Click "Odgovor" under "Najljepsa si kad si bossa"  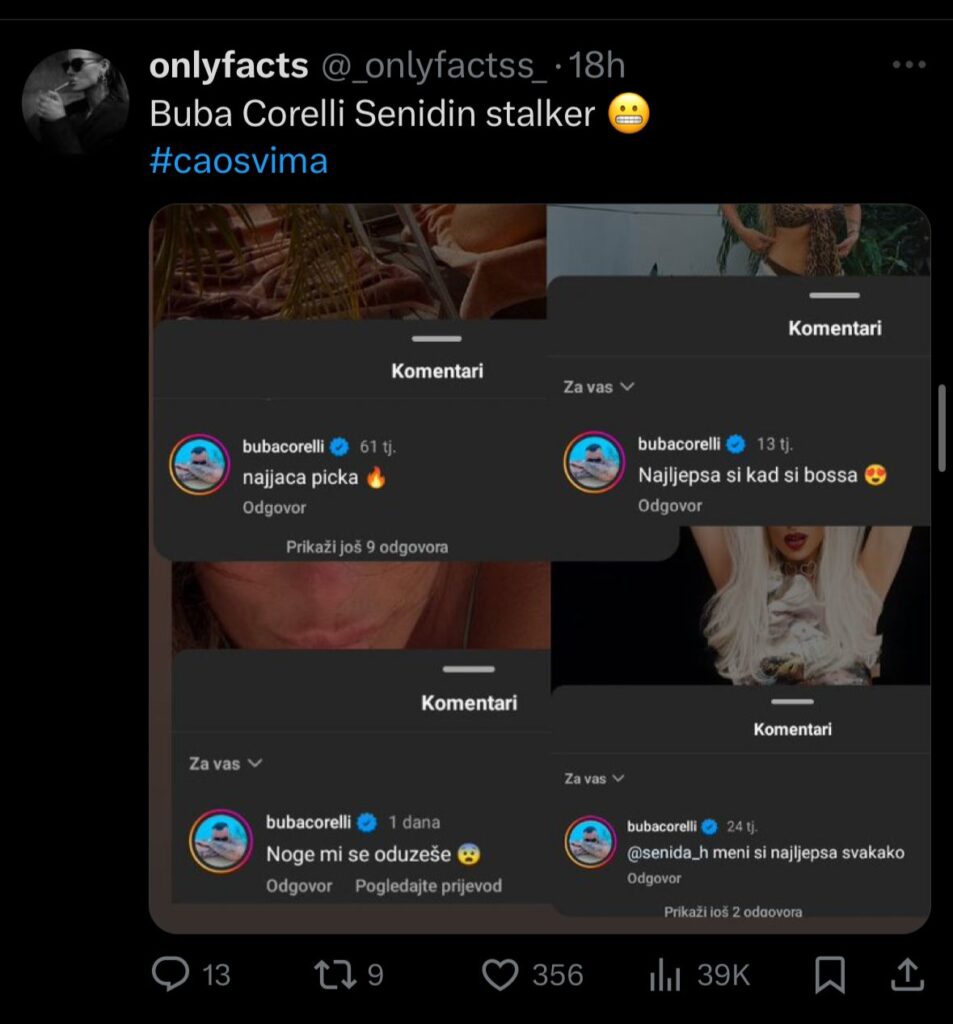pos(670,506)
